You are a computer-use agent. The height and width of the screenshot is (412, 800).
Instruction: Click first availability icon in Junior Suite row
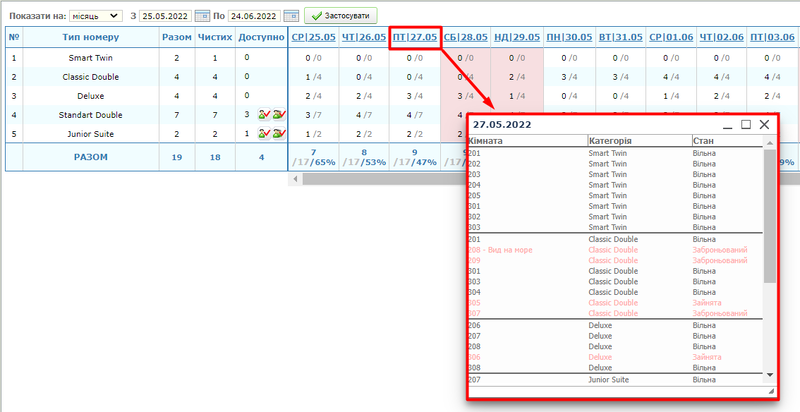coord(264,133)
